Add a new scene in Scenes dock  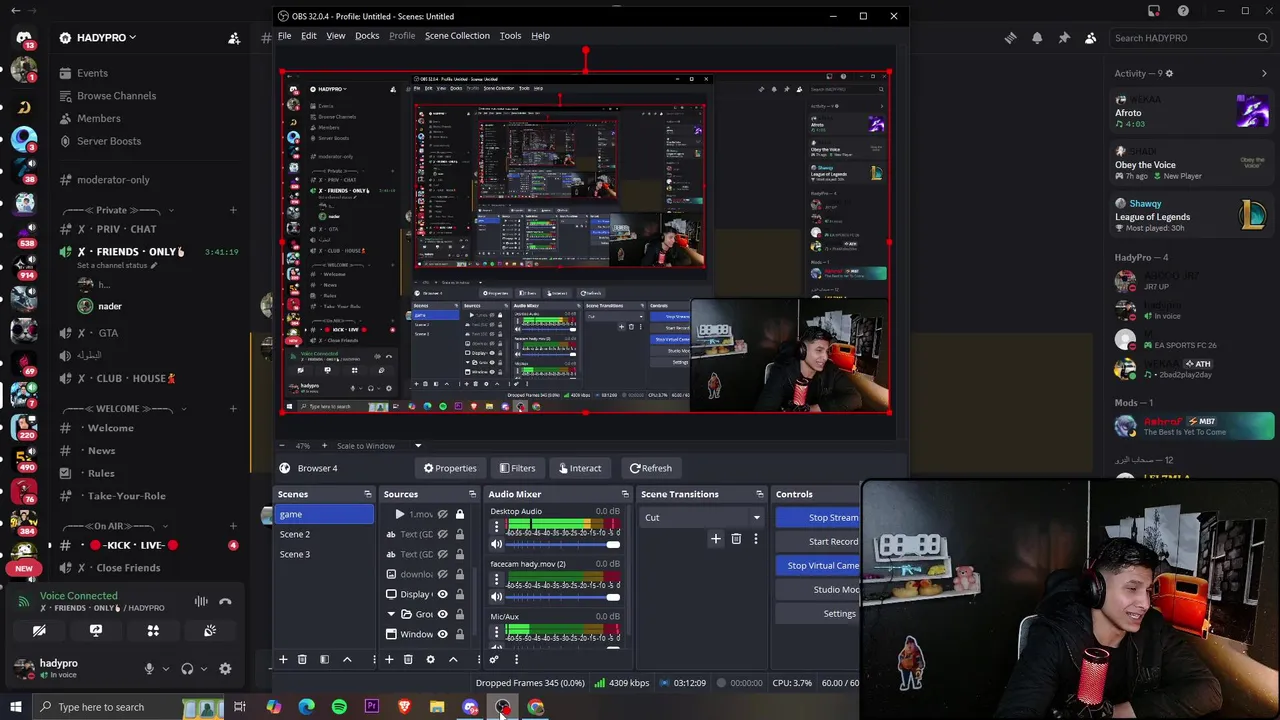point(283,659)
